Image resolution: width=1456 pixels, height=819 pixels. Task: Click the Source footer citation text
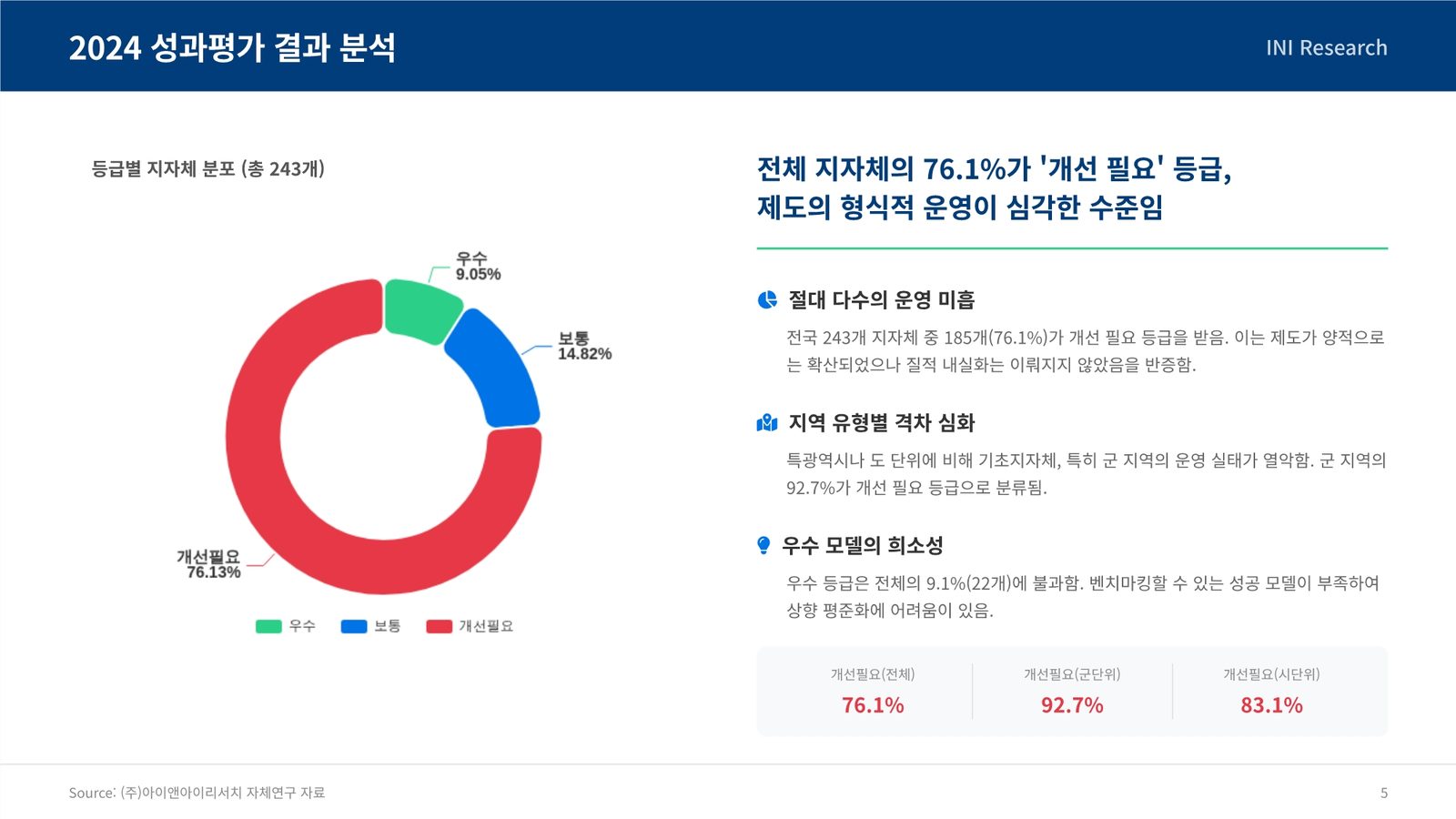197,793
